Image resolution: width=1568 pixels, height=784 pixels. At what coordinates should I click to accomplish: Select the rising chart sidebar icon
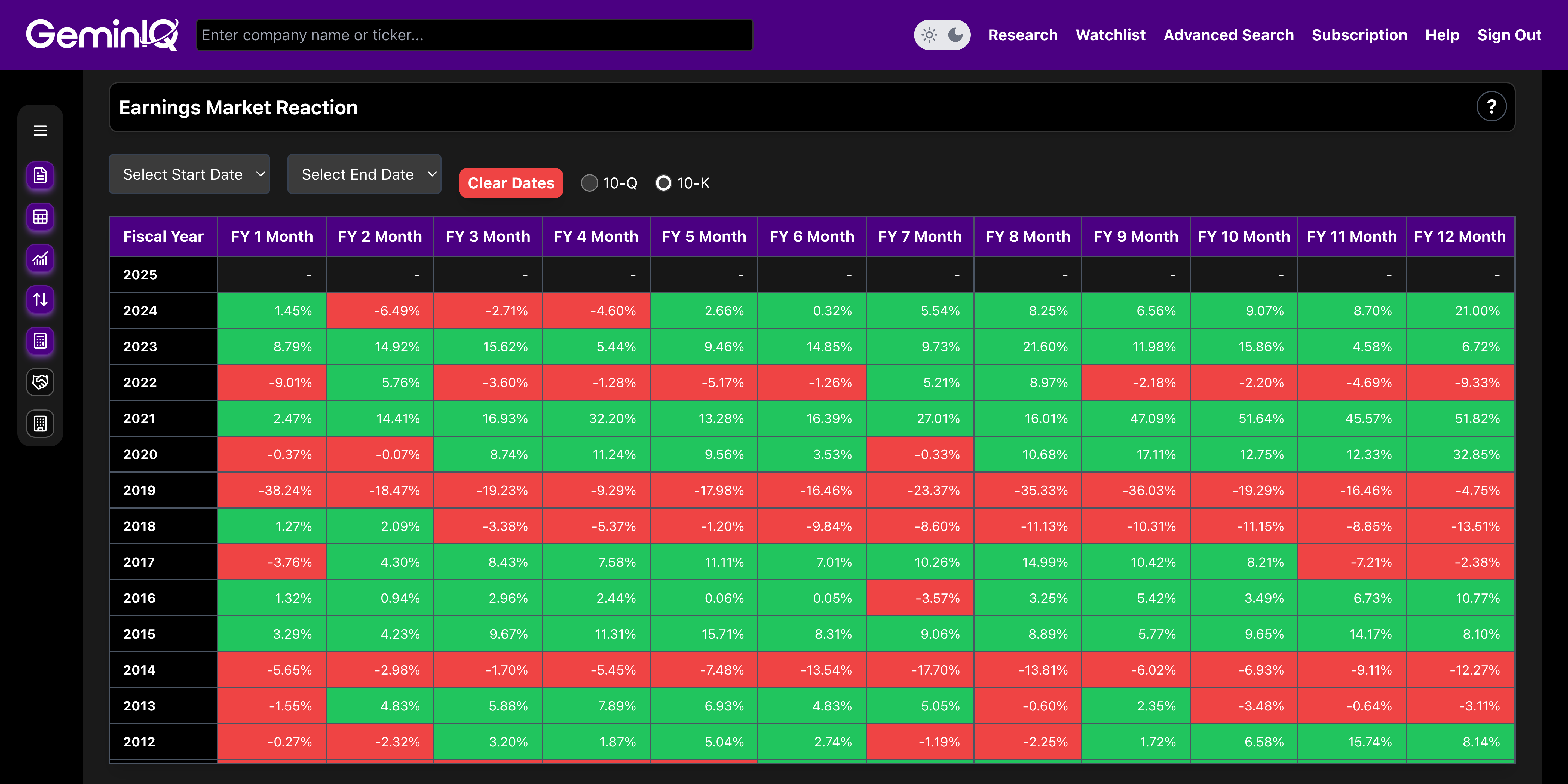point(40,259)
